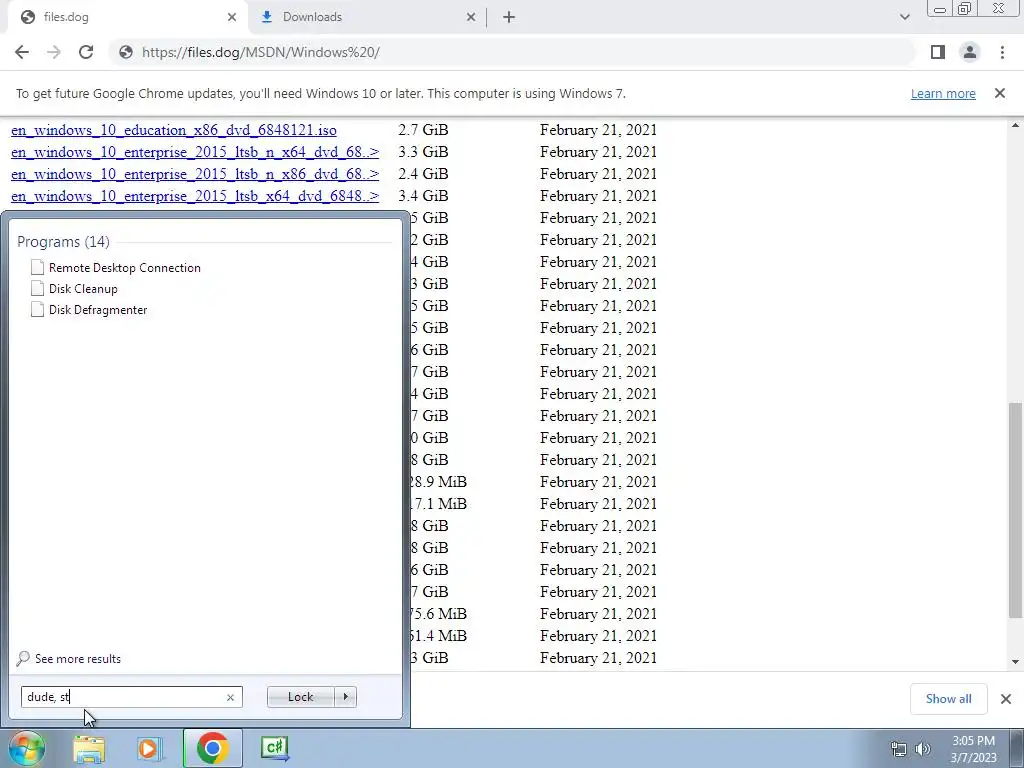Open Windows Explorer from taskbar
The width and height of the screenshot is (1024, 768).
[89, 748]
